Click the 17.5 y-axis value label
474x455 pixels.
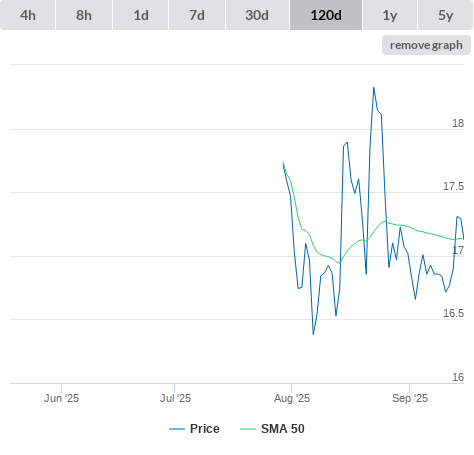coord(453,186)
